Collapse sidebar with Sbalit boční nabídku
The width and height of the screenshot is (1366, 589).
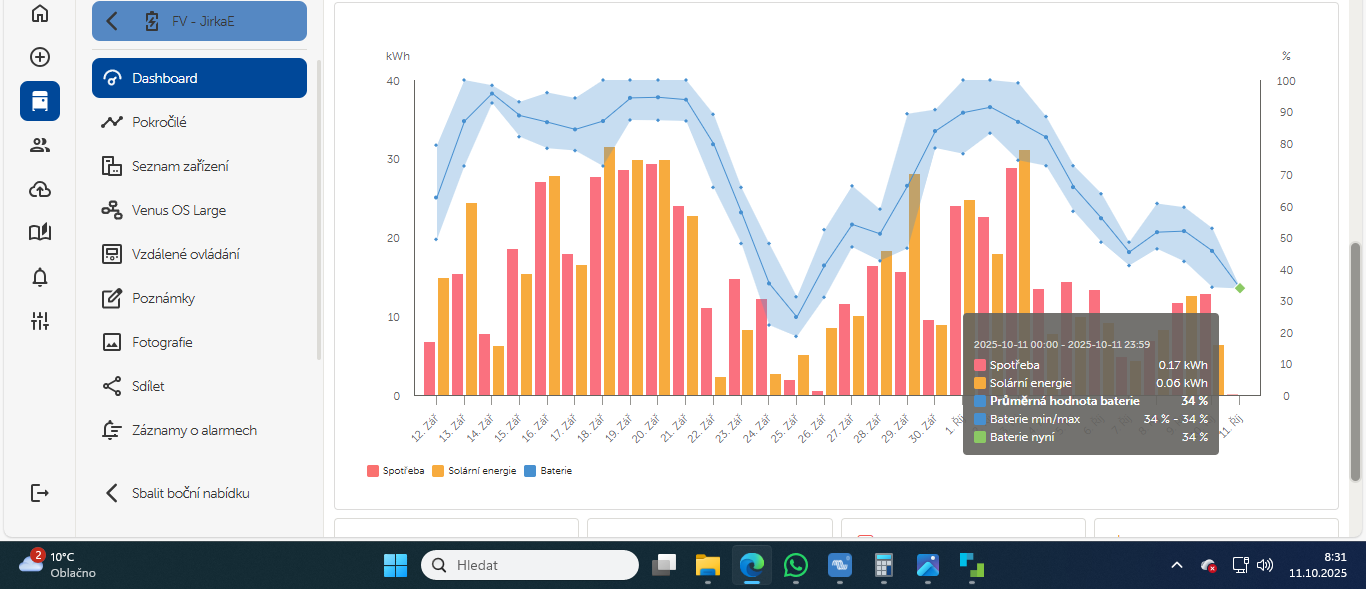190,493
